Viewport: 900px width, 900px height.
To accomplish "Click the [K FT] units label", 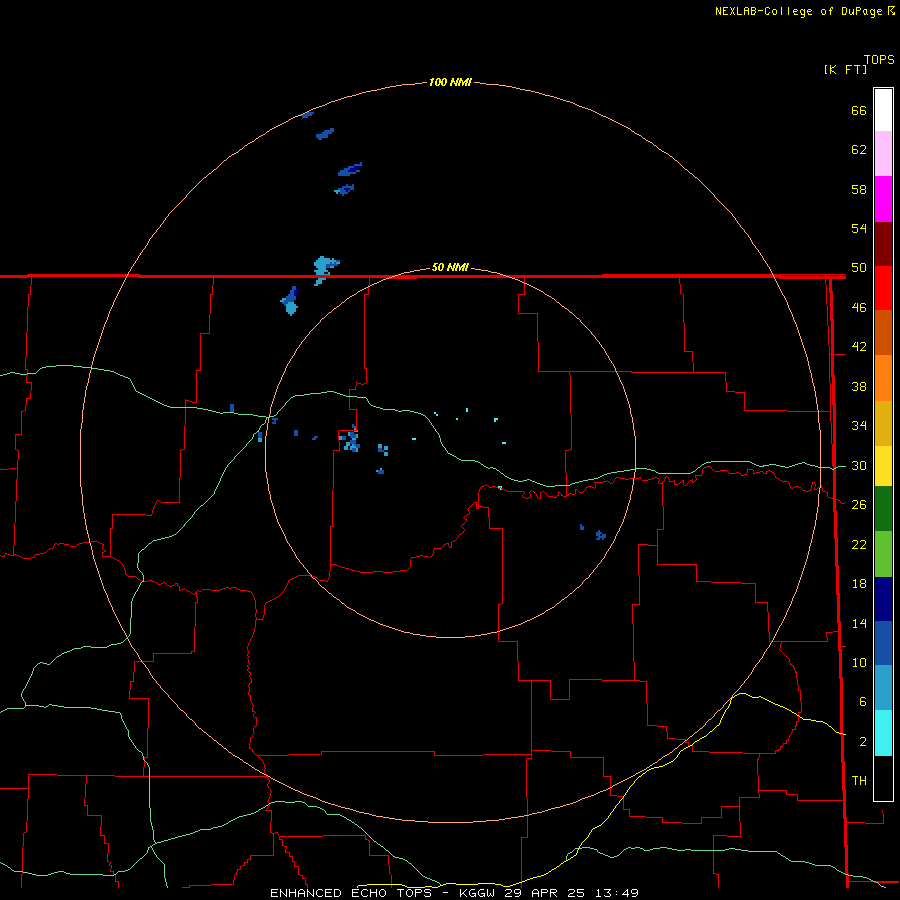I will (845, 69).
